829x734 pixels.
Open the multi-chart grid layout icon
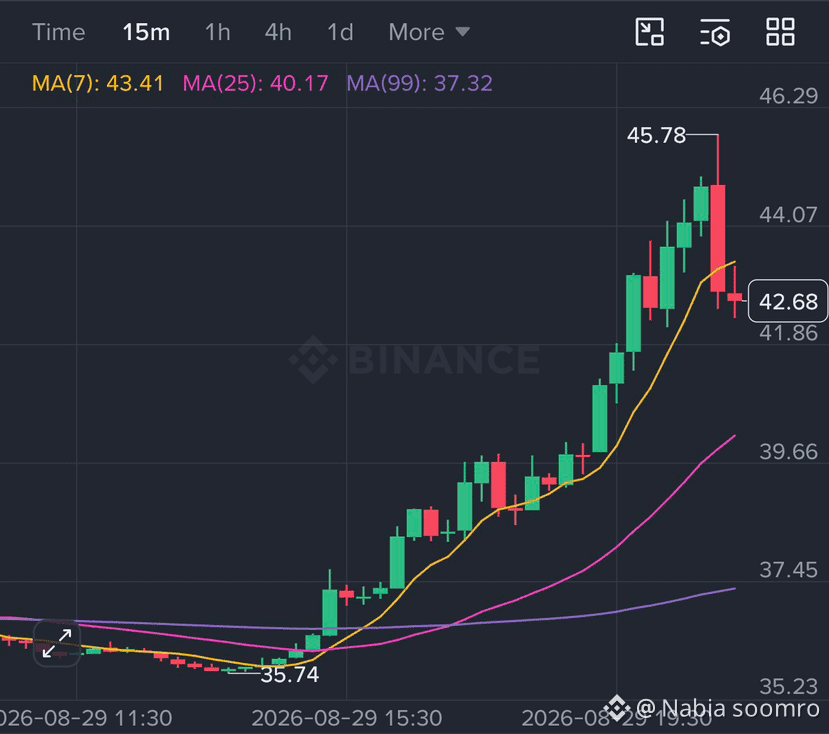click(780, 32)
